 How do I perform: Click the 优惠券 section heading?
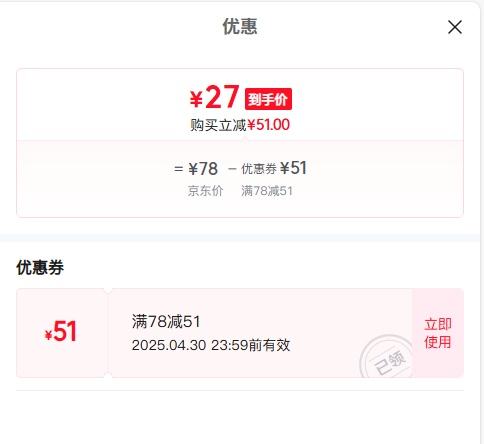[x=40, y=267]
